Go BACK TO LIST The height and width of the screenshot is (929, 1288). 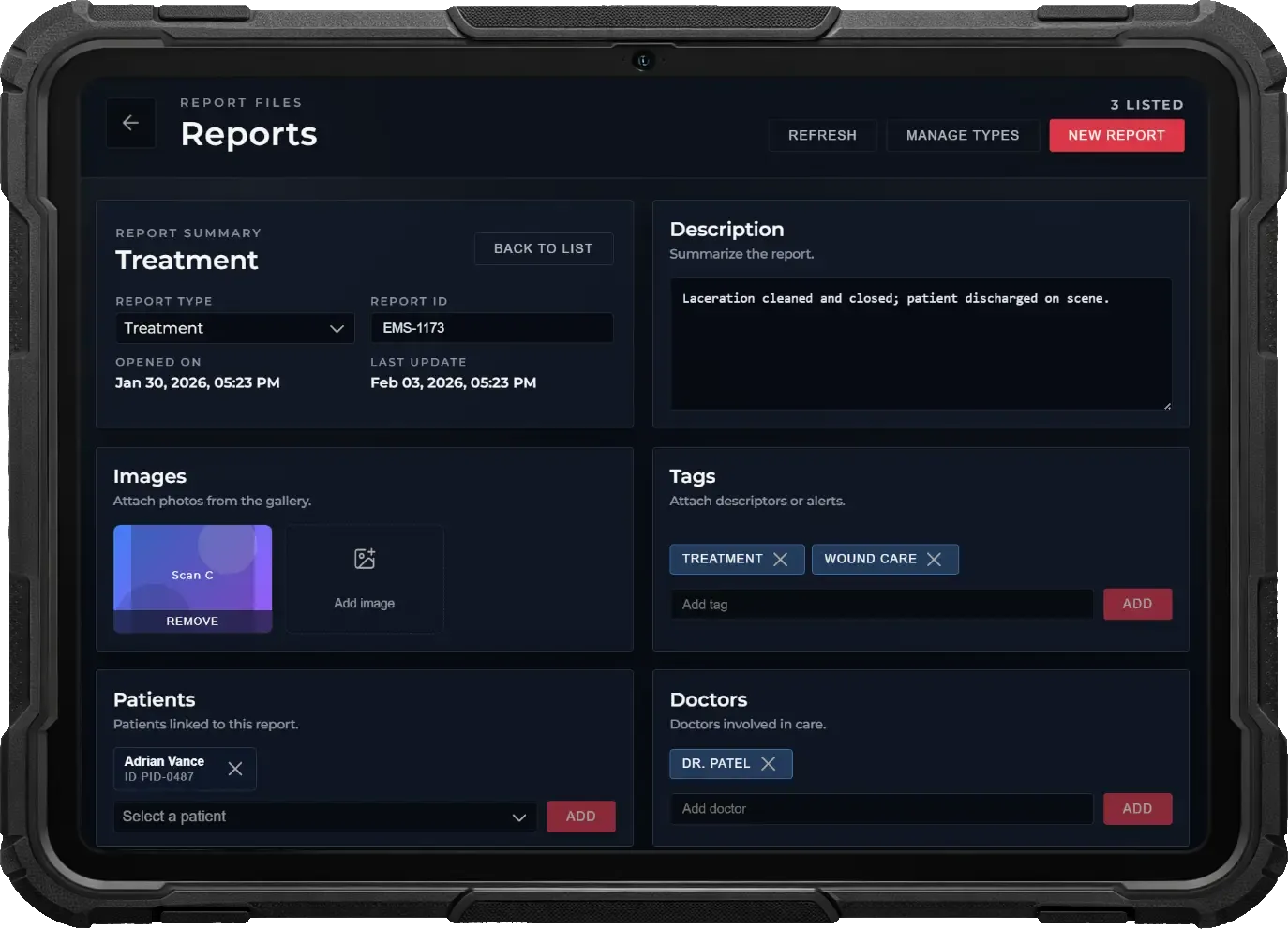coord(543,248)
